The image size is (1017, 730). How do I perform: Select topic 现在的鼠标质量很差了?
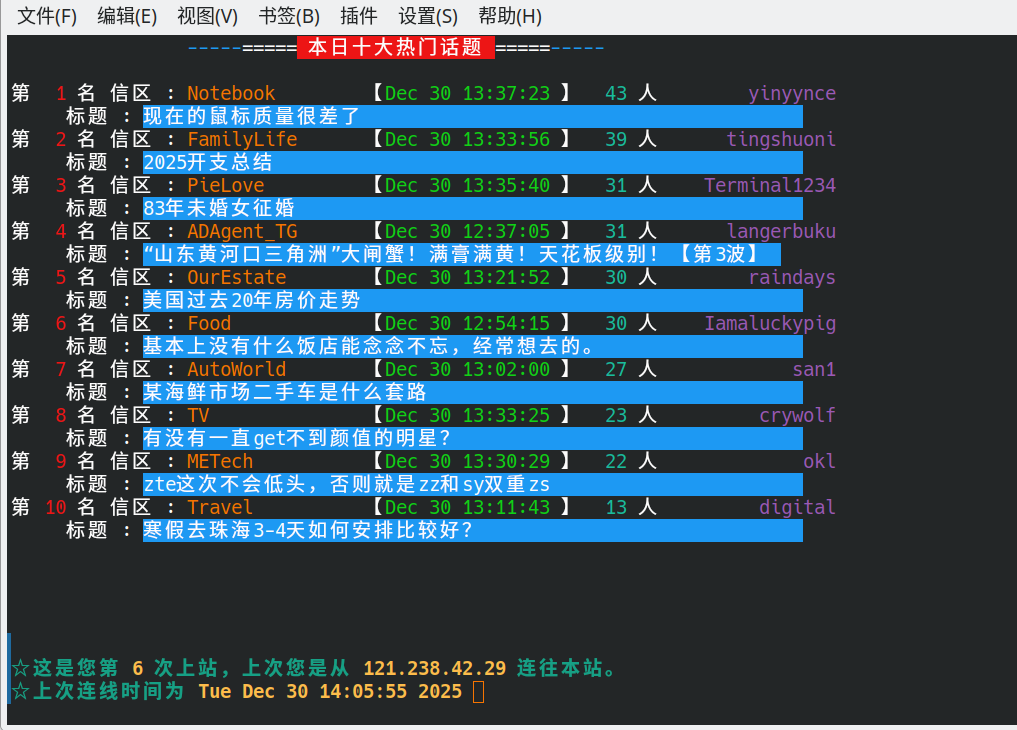(x=252, y=116)
